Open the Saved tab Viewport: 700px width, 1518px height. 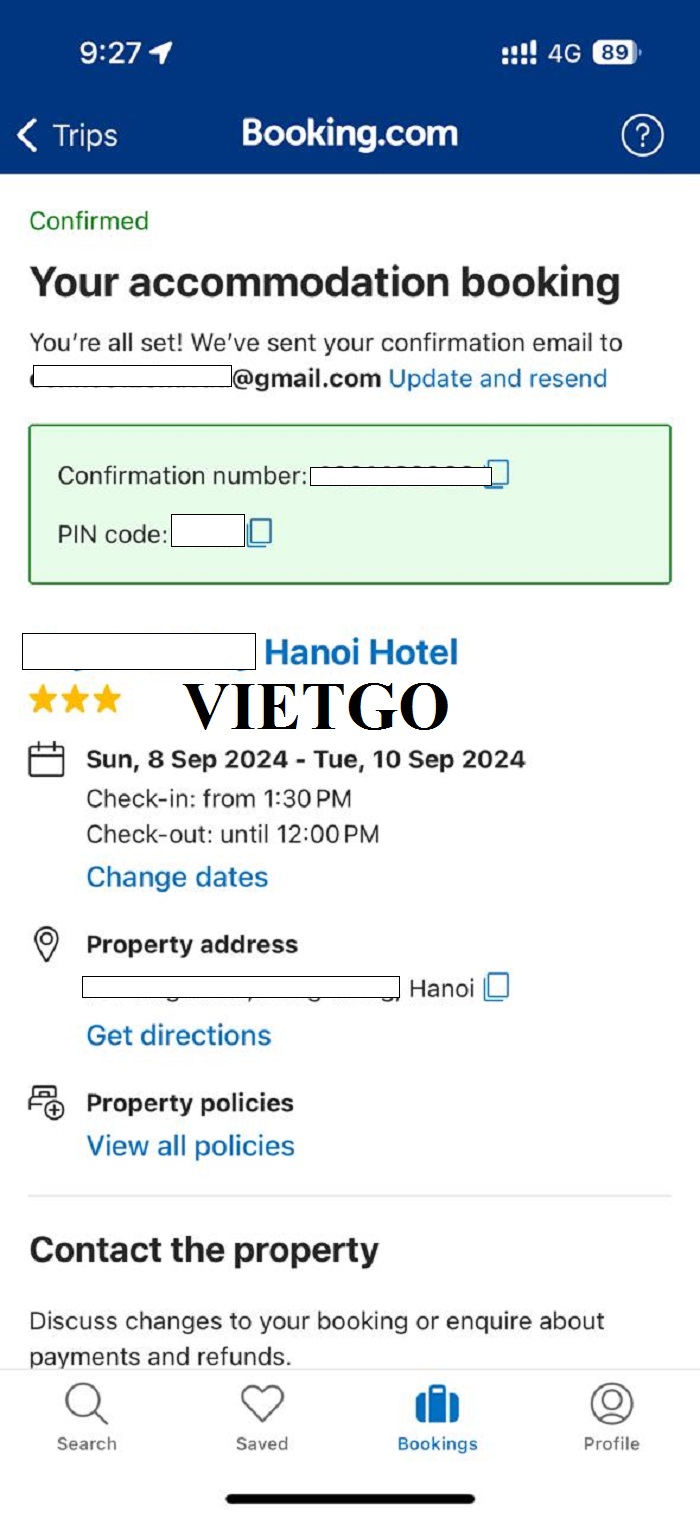pyautogui.click(x=262, y=1417)
